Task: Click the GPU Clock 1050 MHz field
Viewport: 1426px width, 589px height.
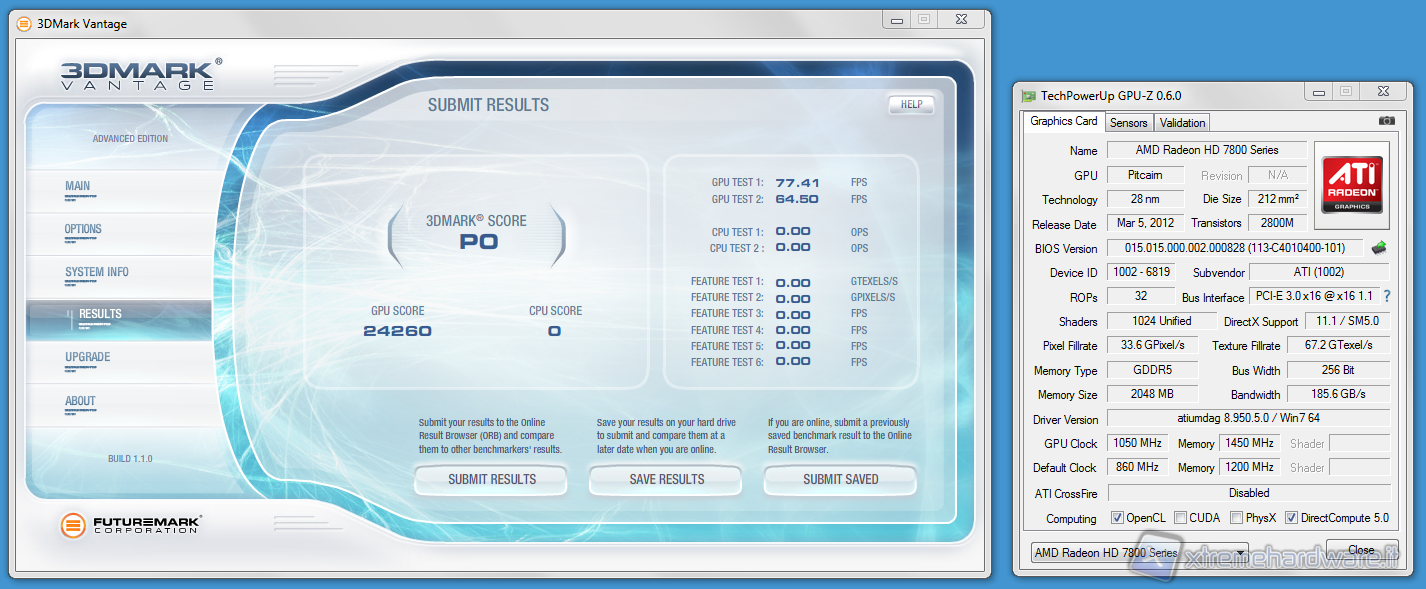Action: tap(1139, 443)
